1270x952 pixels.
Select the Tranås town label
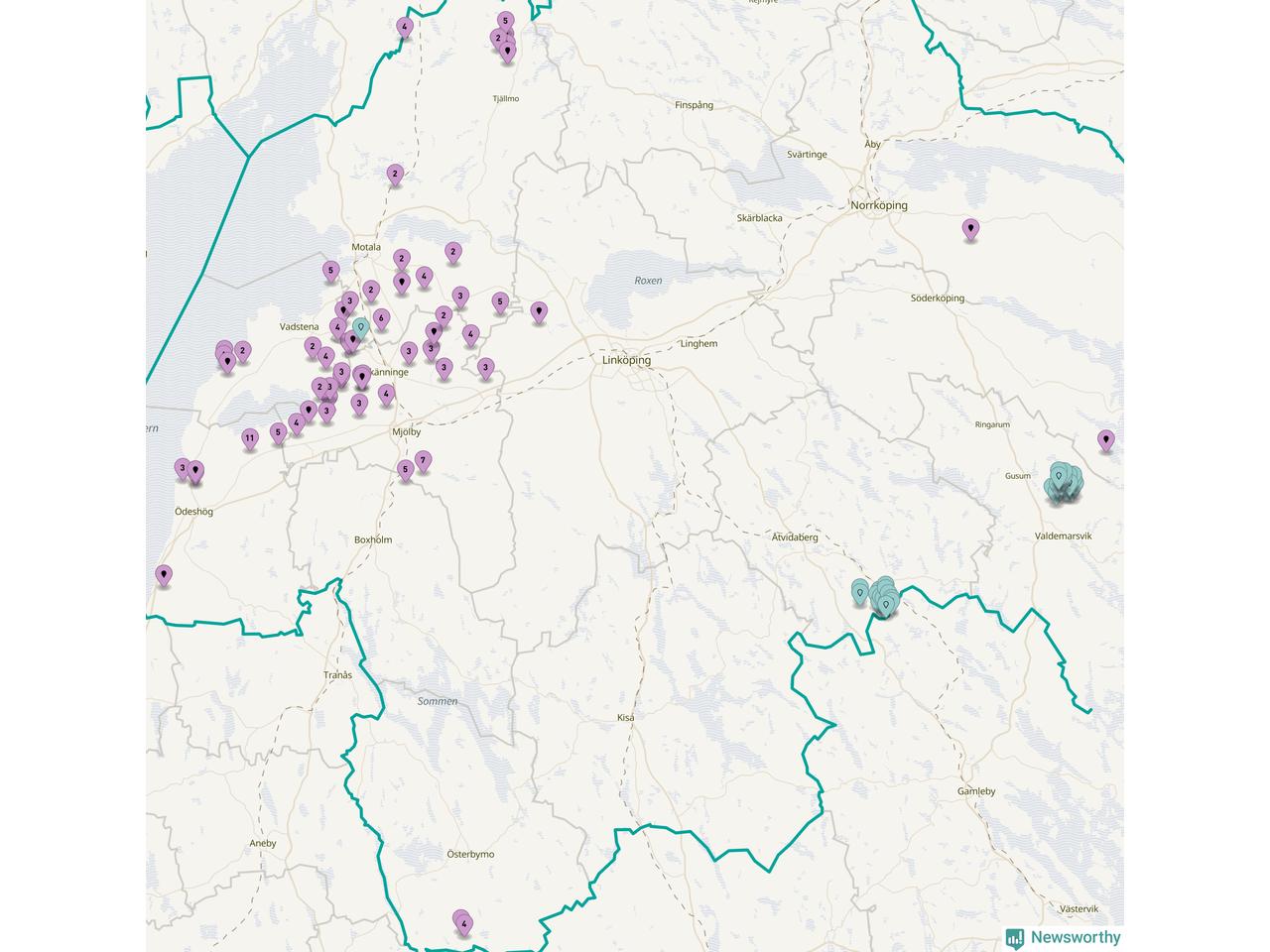coord(337,675)
